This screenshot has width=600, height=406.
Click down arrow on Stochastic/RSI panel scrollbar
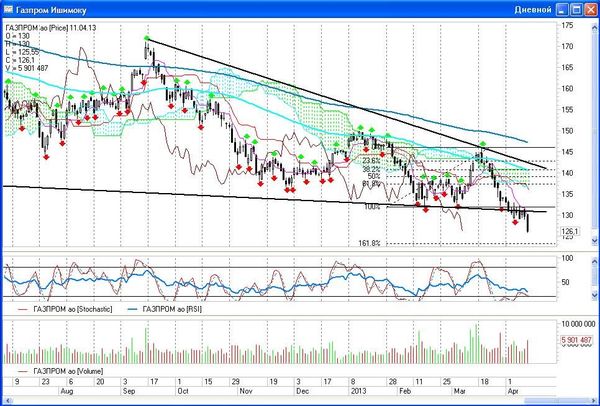pos(595,295)
